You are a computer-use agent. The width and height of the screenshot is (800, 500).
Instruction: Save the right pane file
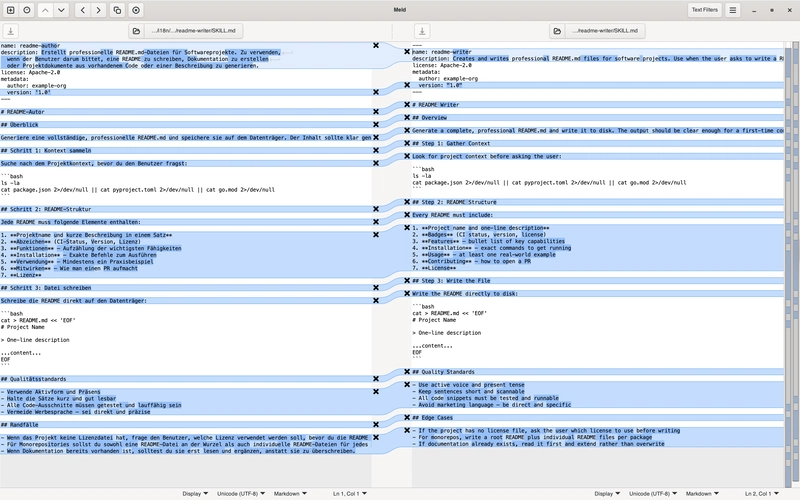coord(421,31)
